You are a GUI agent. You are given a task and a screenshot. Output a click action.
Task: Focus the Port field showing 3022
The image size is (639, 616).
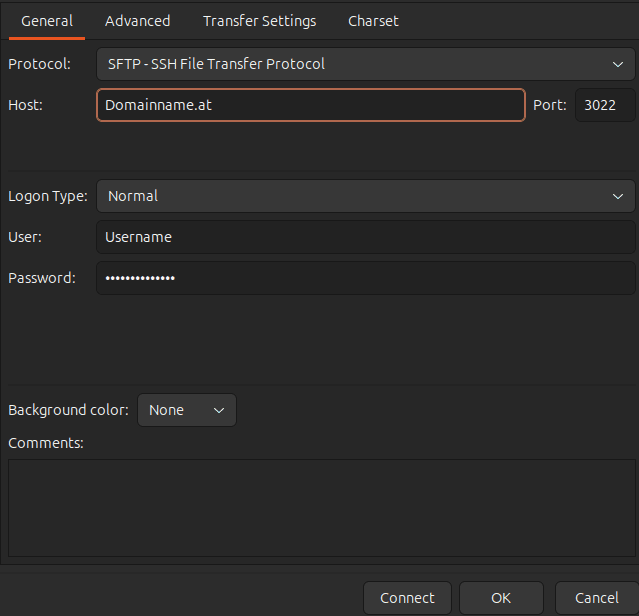[x=604, y=105]
